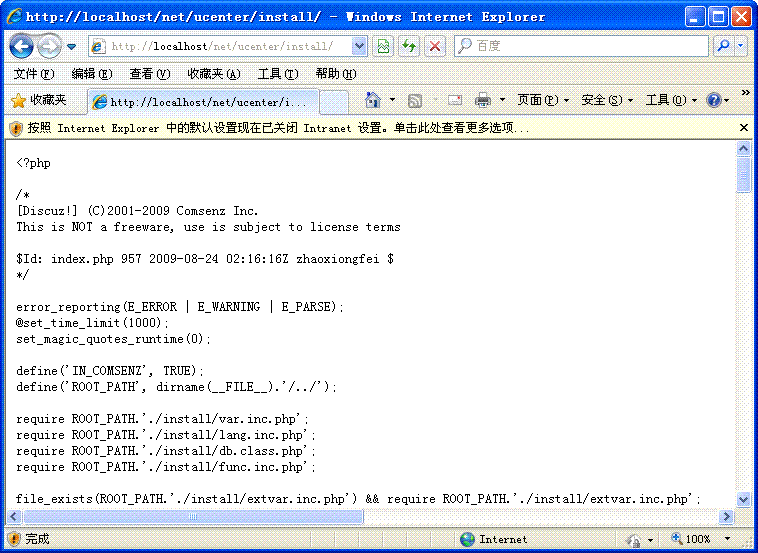This screenshot has width=758, height=553.
Task: Click the vertical scrollbar thumb
Action: [743, 175]
